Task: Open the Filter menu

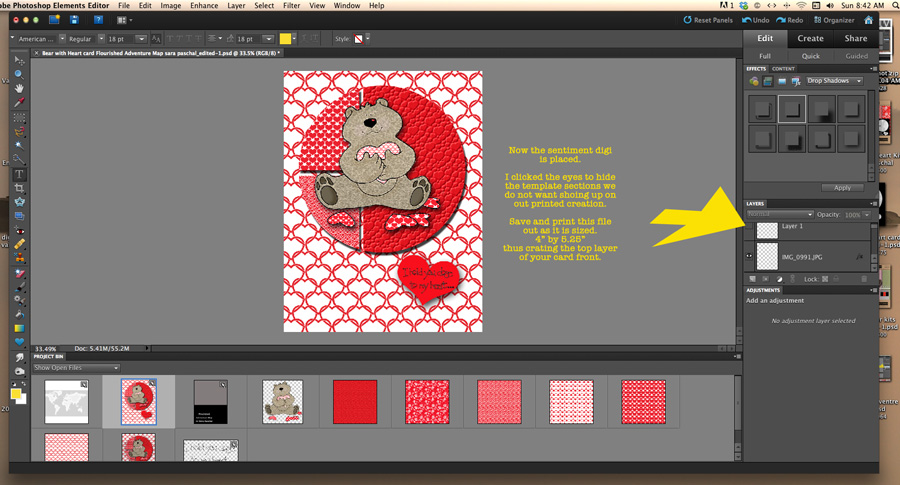Action: (292, 6)
